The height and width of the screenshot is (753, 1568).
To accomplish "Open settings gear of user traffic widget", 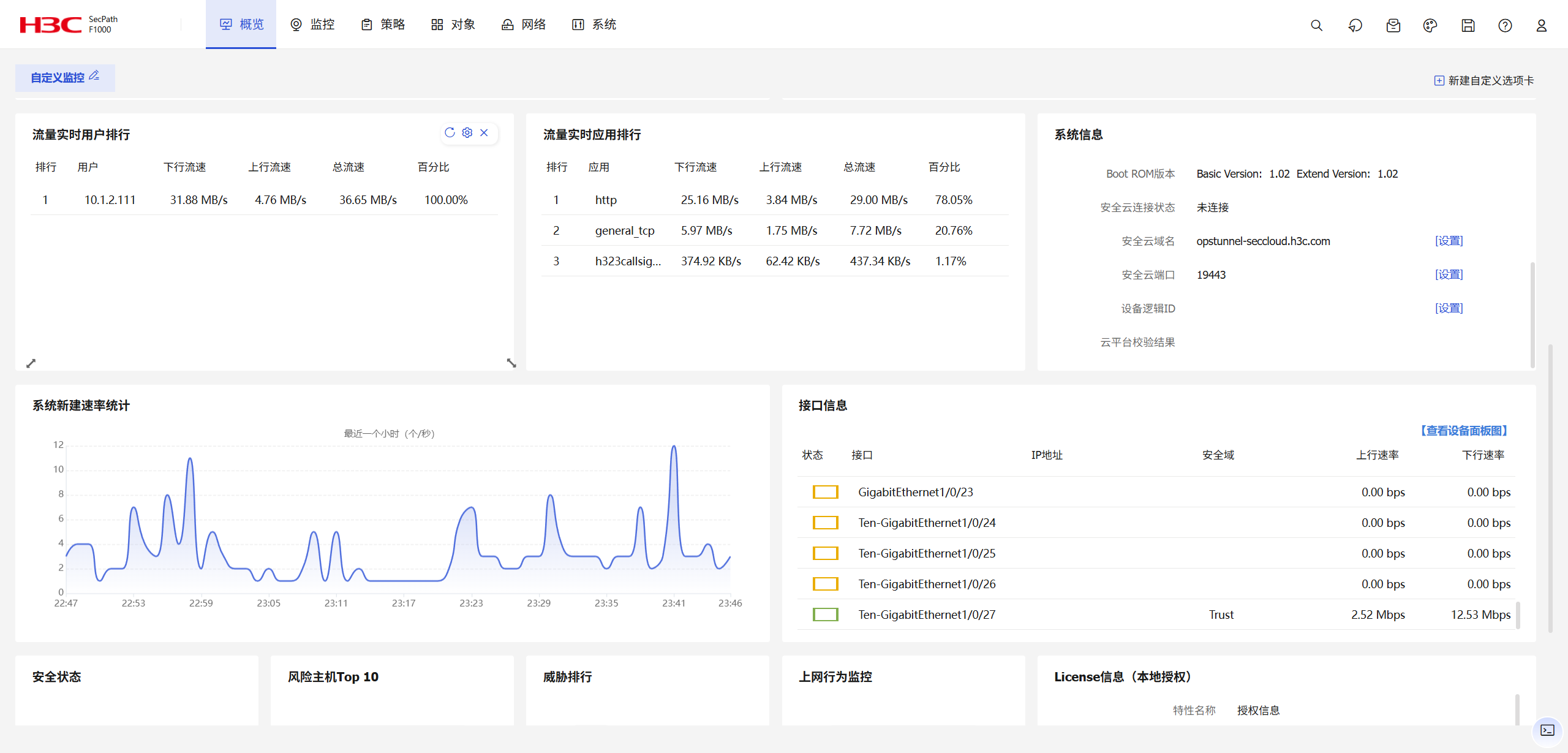I will [467, 132].
